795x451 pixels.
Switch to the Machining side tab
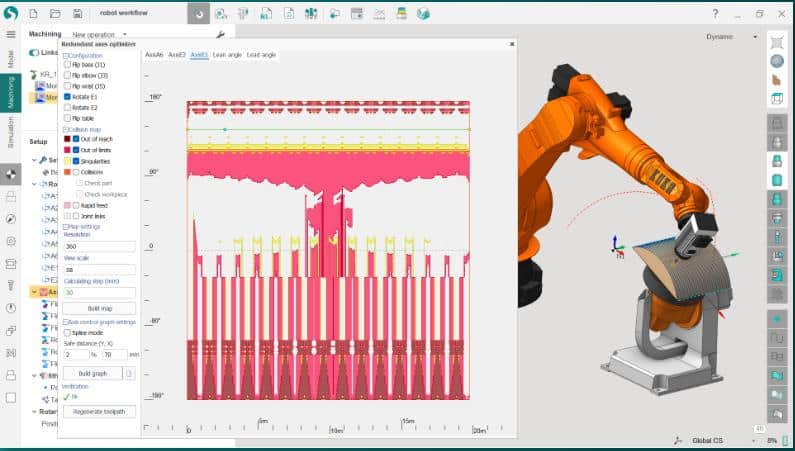[x=11, y=93]
